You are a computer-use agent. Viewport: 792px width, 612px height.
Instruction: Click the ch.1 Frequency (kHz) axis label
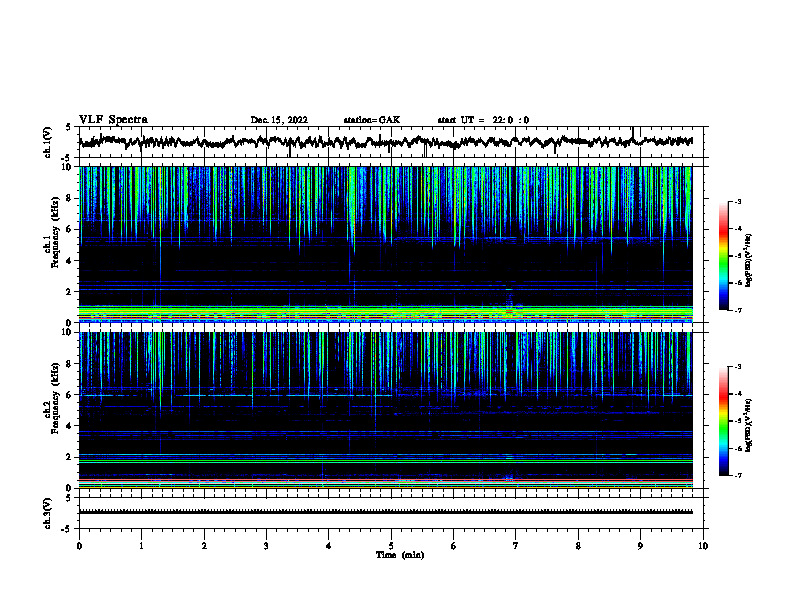point(53,244)
